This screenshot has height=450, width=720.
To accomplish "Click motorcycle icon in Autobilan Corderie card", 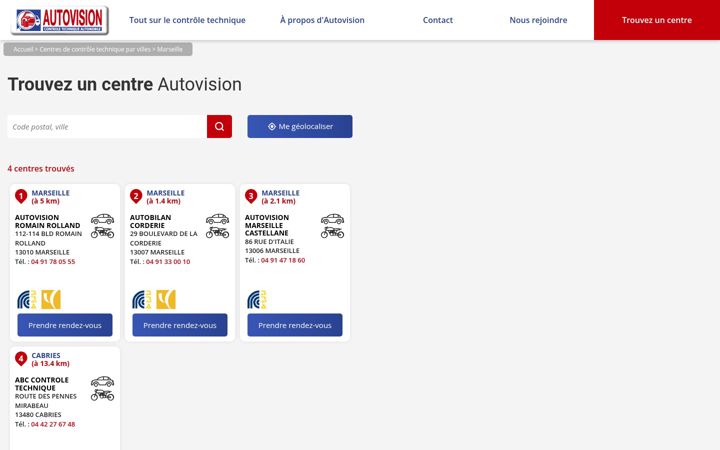I will click(217, 232).
